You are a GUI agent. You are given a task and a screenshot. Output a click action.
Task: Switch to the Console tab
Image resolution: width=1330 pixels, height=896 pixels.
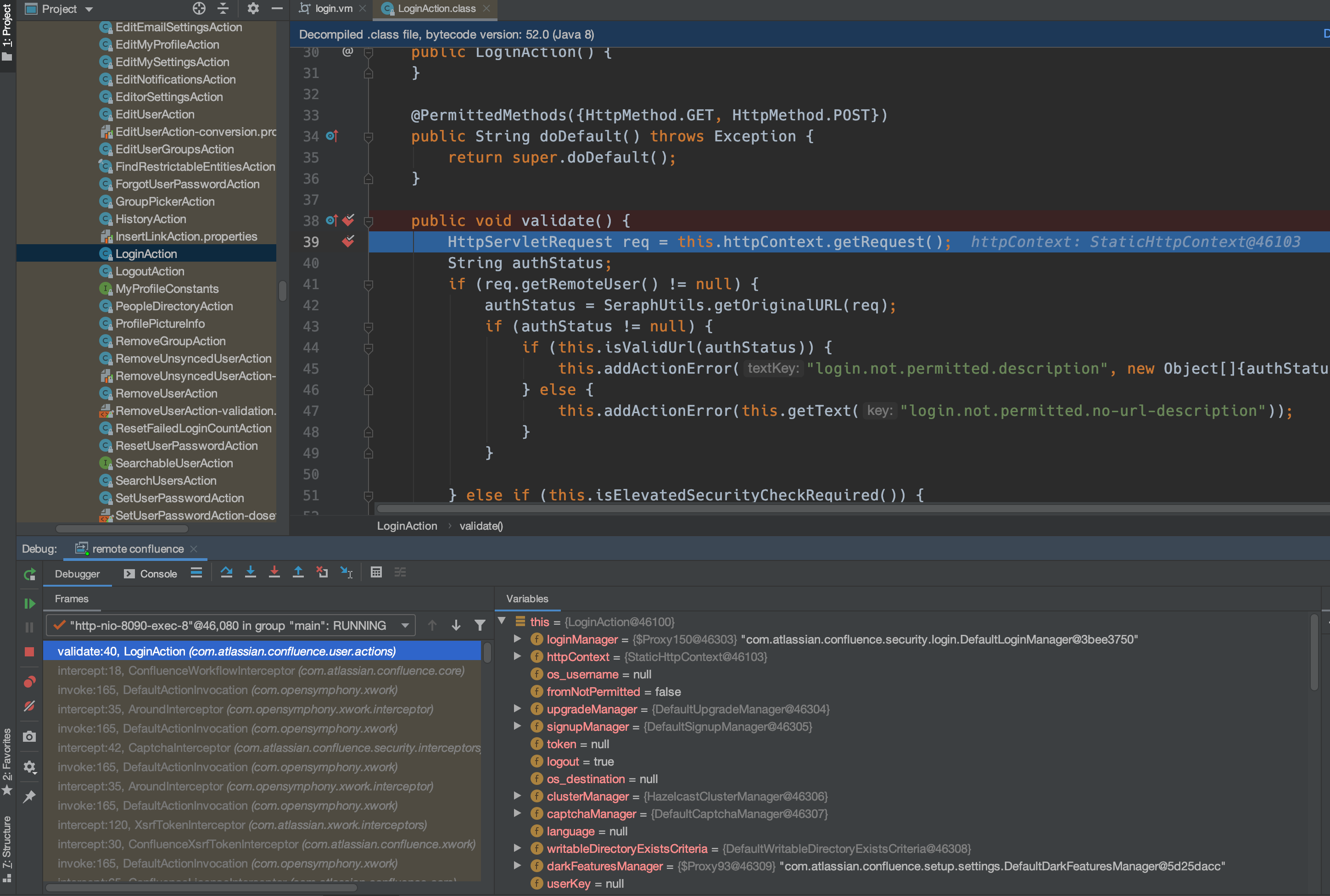(151, 574)
